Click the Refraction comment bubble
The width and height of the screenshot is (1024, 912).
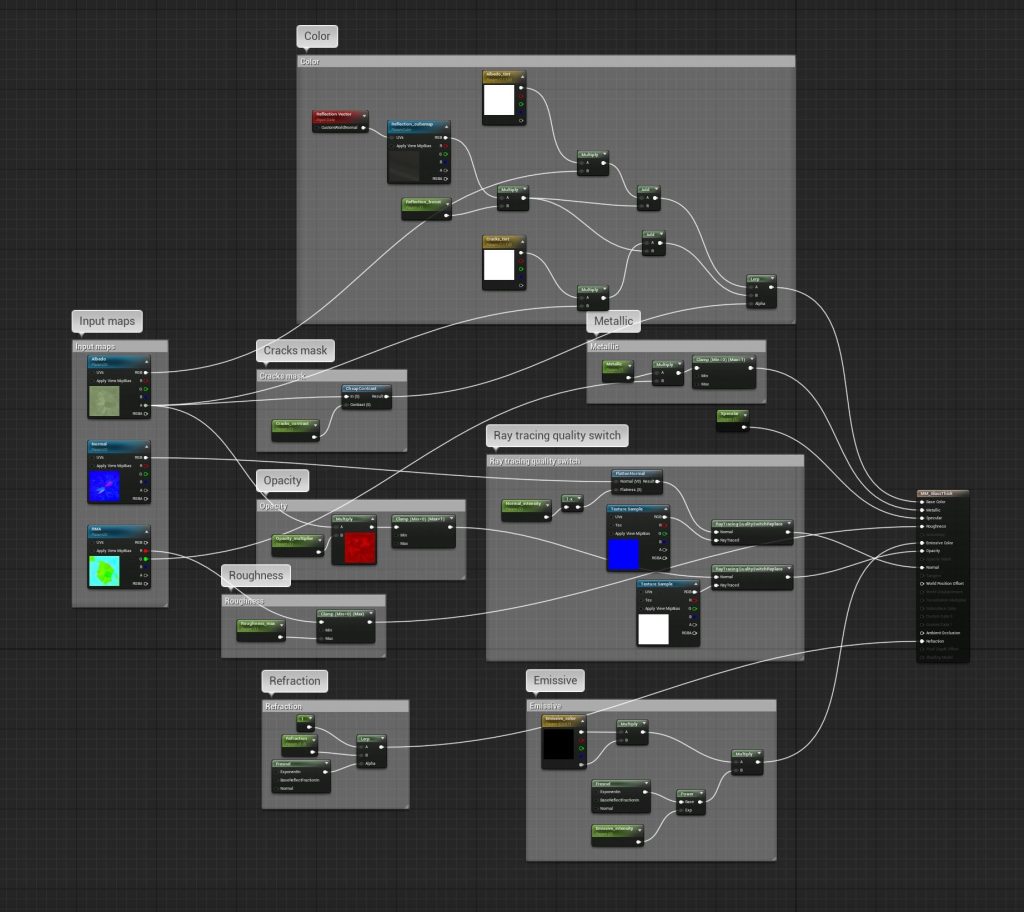[295, 681]
